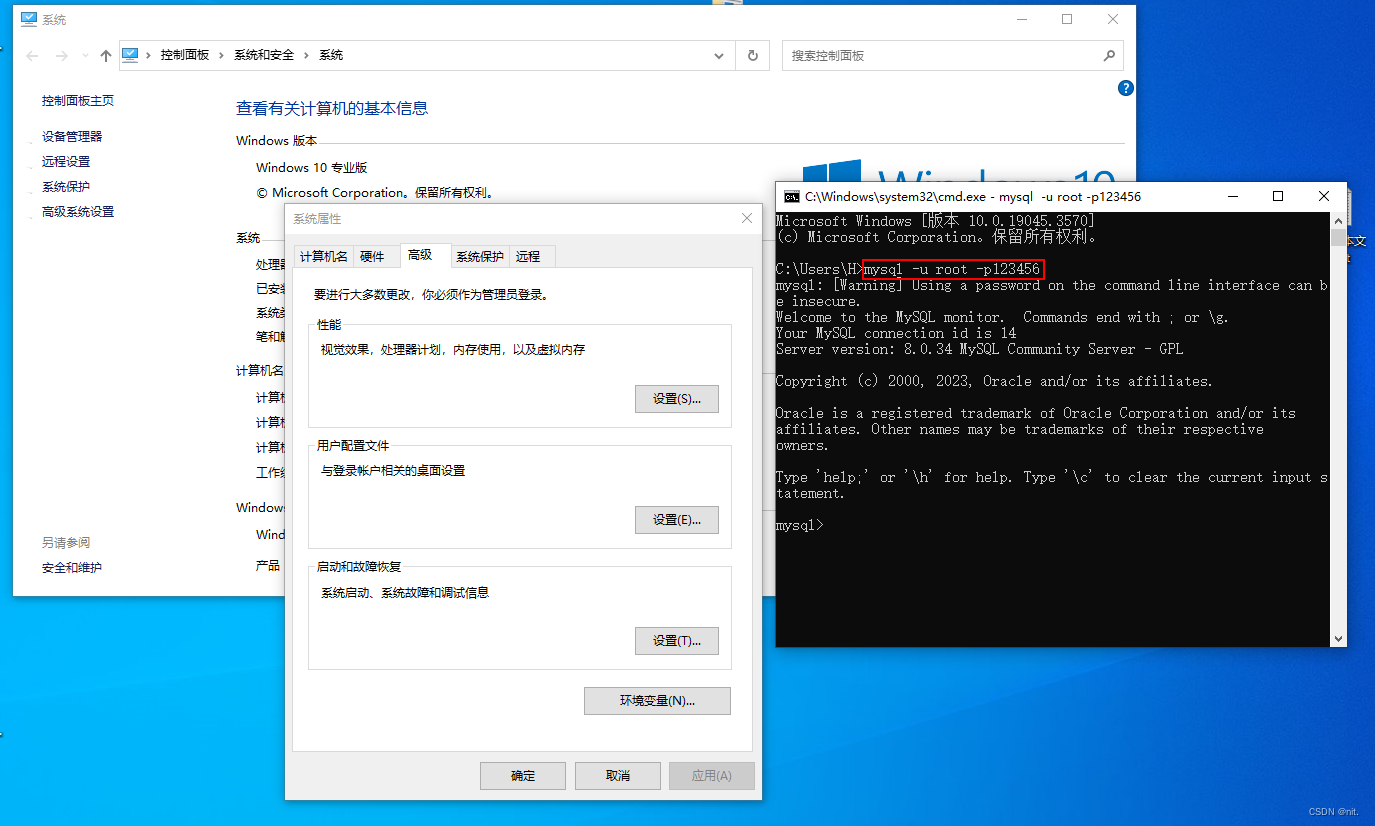The height and width of the screenshot is (826, 1375).
Task: Go up one level with up arrow
Action: [x=105, y=56]
